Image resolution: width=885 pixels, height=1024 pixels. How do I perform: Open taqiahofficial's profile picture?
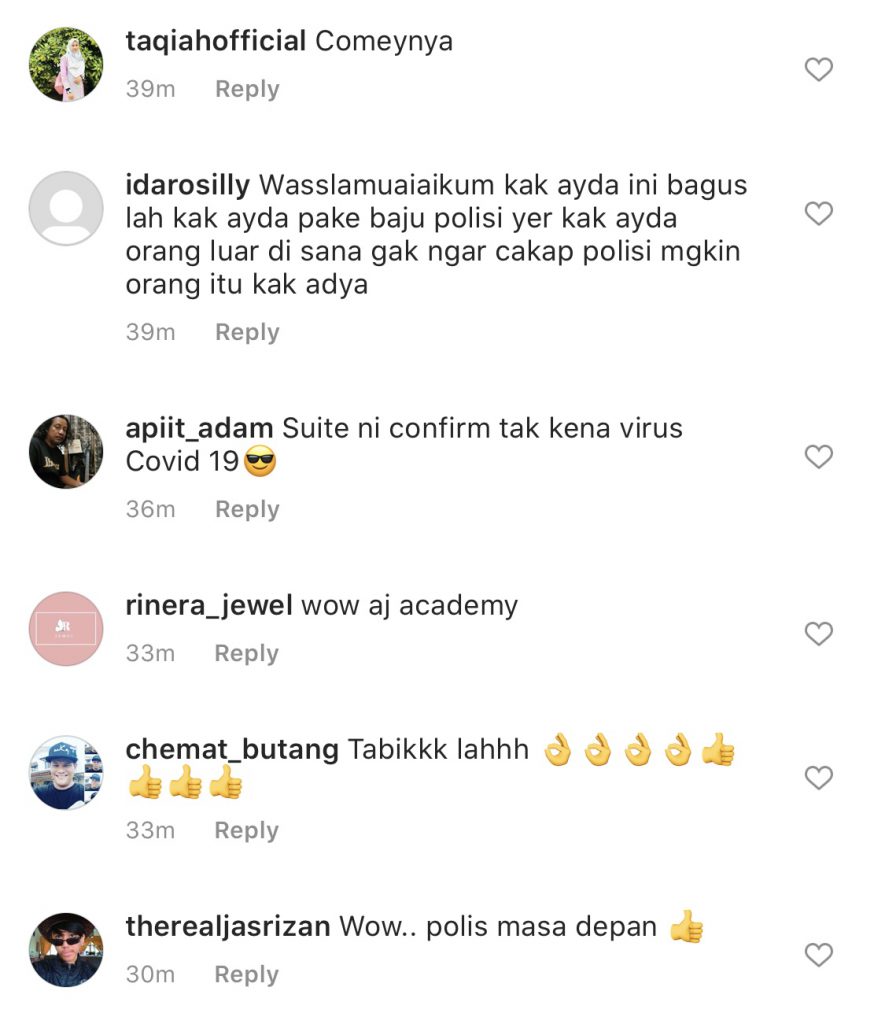(x=66, y=64)
